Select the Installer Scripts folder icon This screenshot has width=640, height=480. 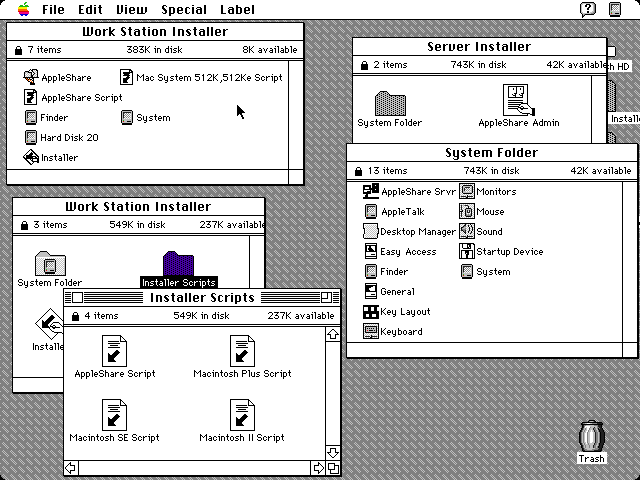click(x=178, y=265)
